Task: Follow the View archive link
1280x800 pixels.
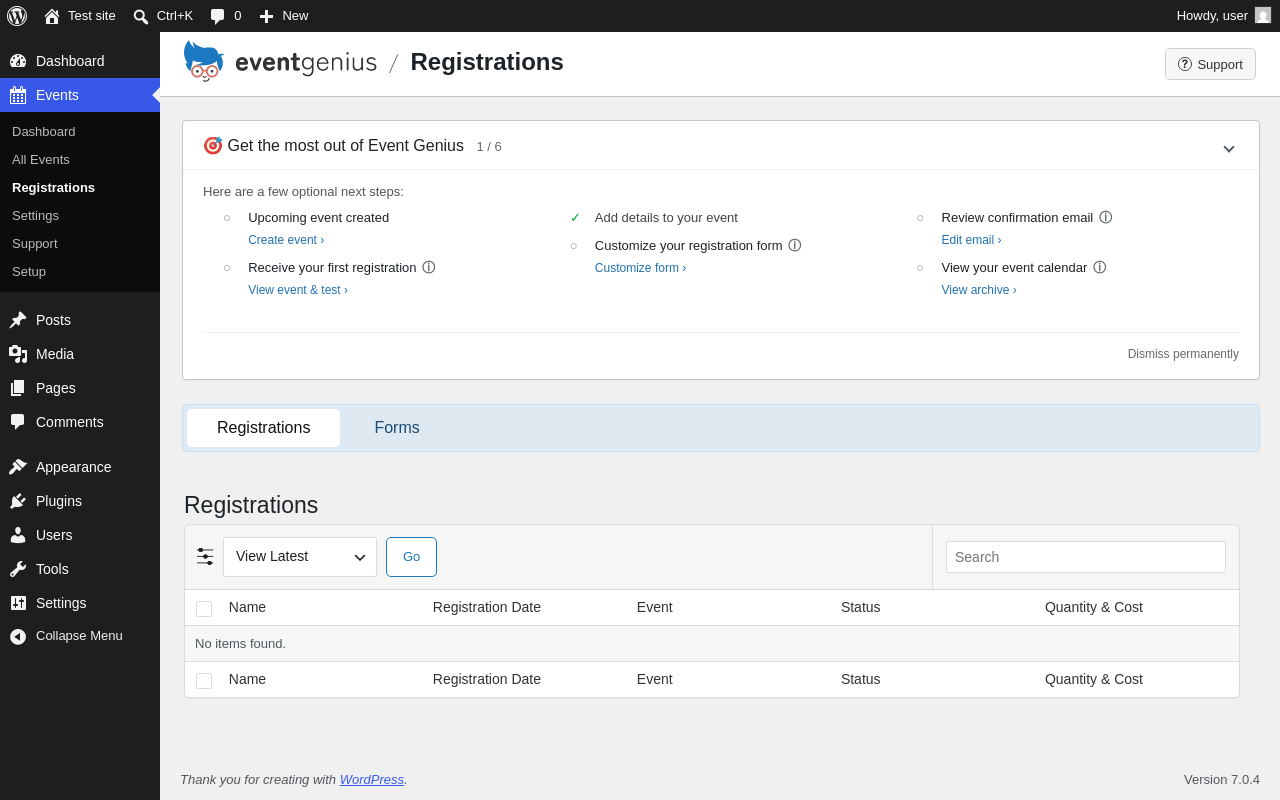Action: (x=979, y=290)
